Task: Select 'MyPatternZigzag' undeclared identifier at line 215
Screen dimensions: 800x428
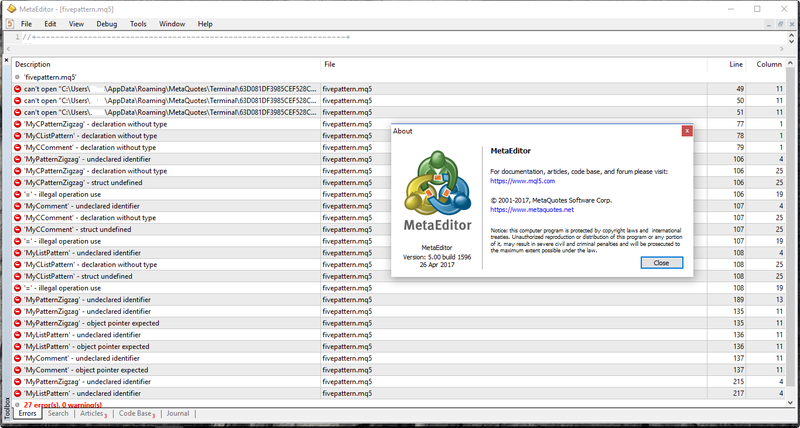Action: coord(398,382)
